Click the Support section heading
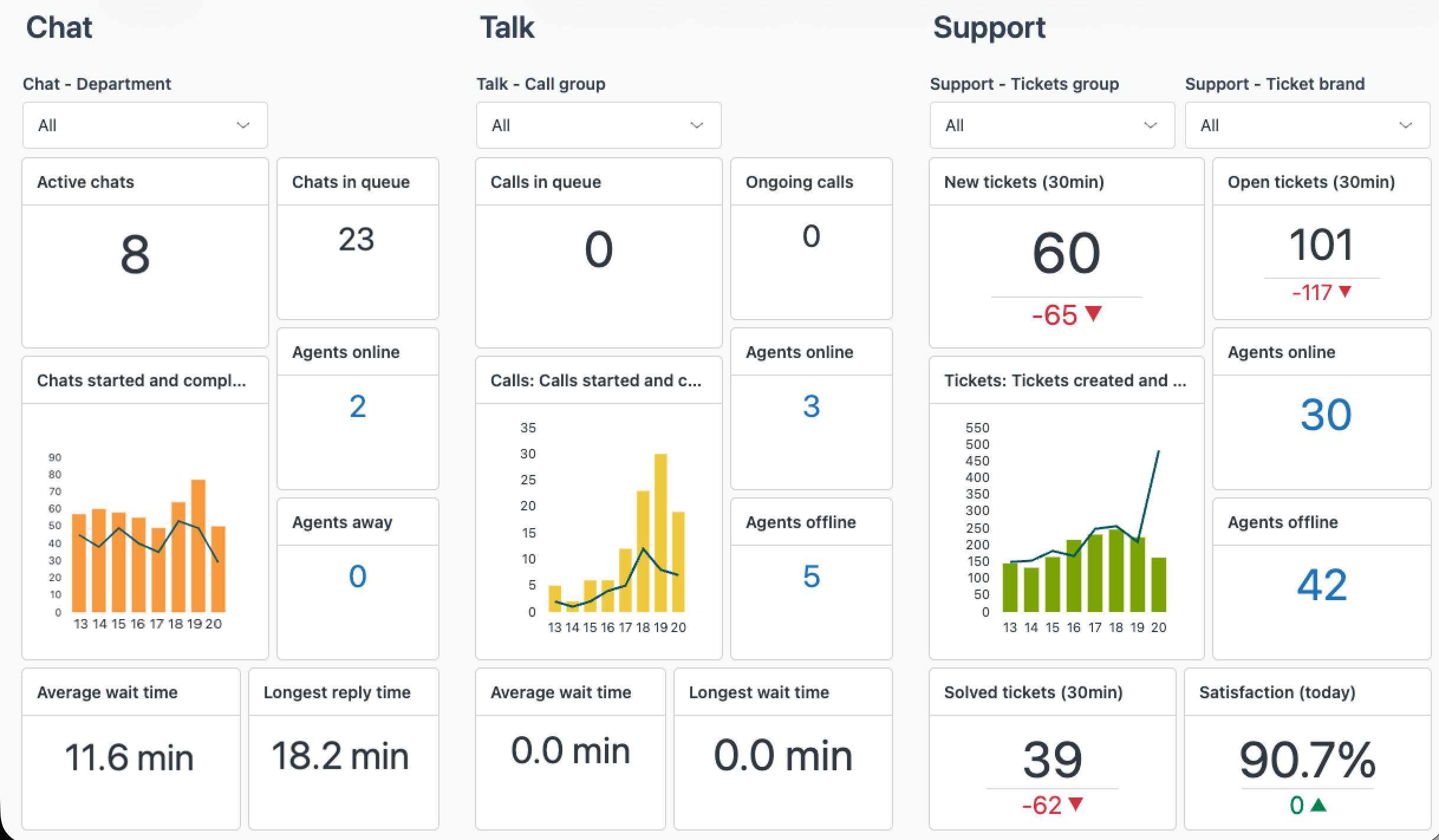 [x=989, y=27]
